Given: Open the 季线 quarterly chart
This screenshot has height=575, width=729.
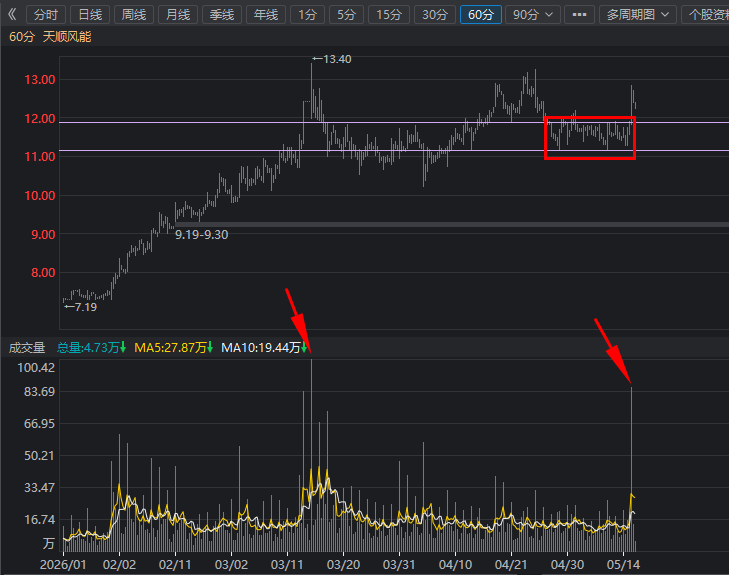Looking at the screenshot, I should click(x=222, y=15).
